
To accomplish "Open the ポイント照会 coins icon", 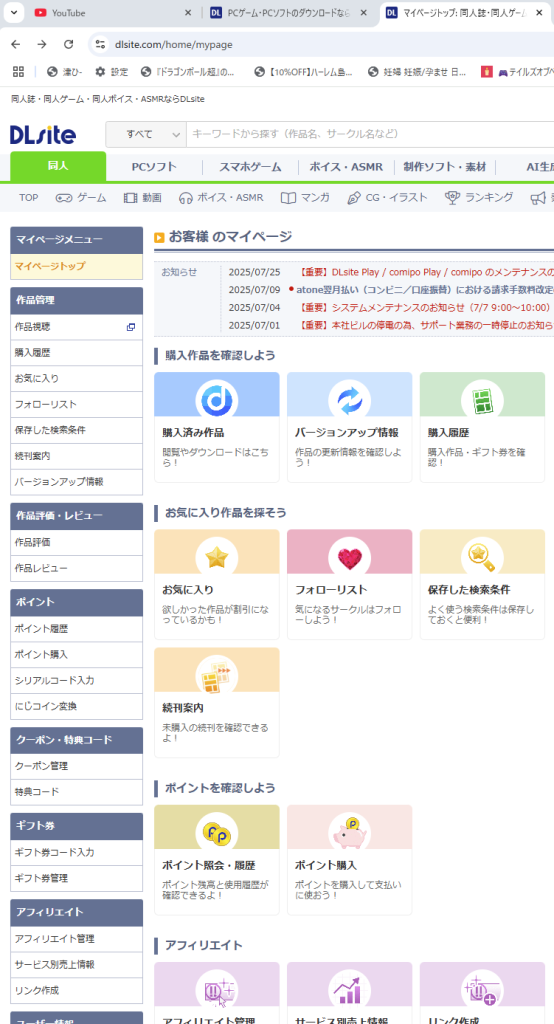I will 216,833.
